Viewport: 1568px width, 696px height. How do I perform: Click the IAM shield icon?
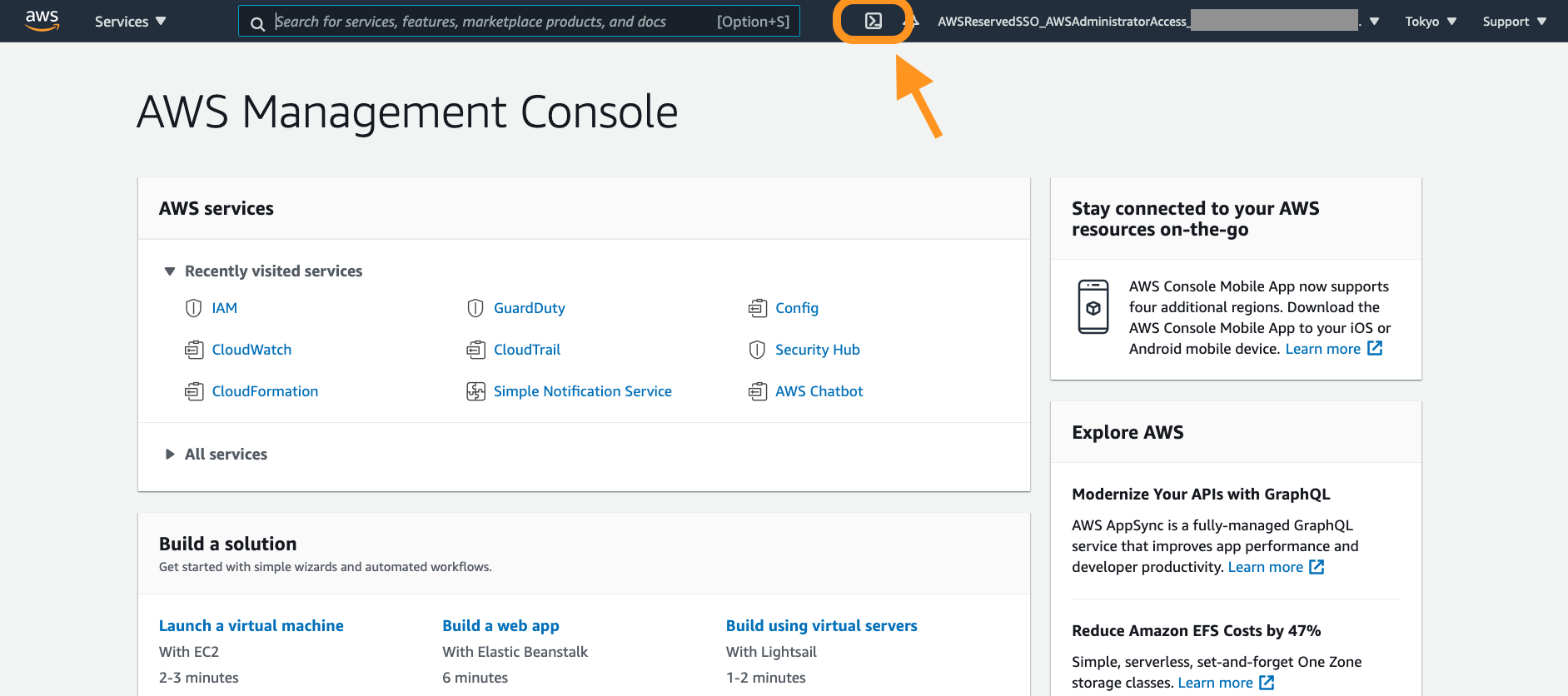tap(193, 308)
